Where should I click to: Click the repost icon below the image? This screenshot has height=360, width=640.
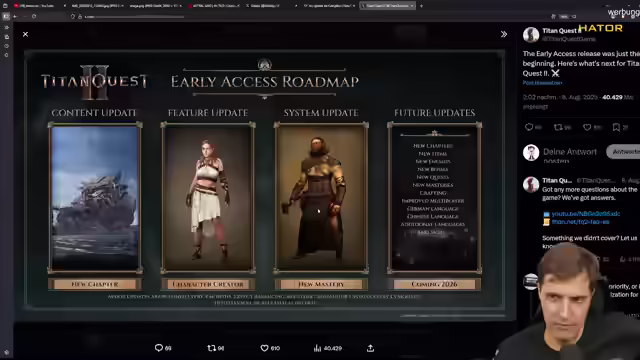coord(211,348)
